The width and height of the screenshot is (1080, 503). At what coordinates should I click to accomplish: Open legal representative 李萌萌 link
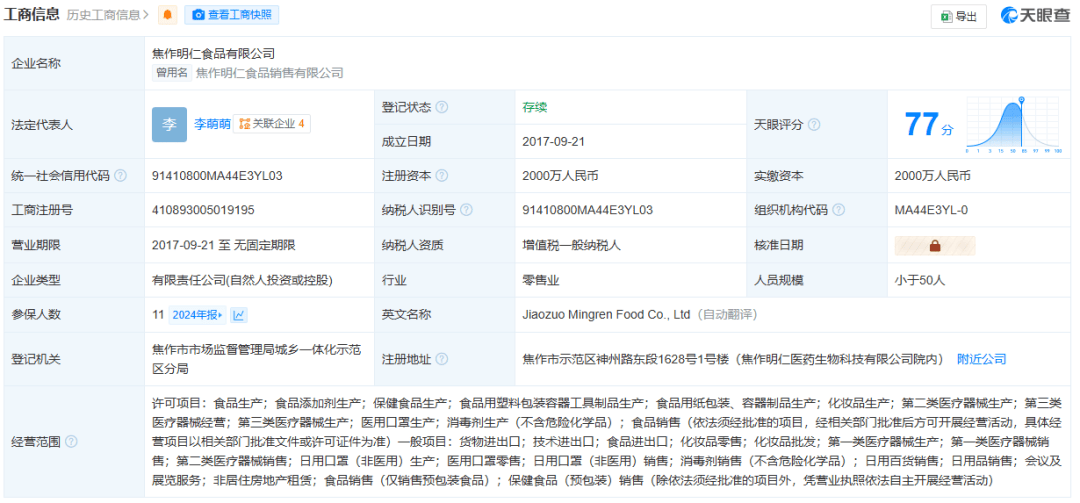pos(211,125)
